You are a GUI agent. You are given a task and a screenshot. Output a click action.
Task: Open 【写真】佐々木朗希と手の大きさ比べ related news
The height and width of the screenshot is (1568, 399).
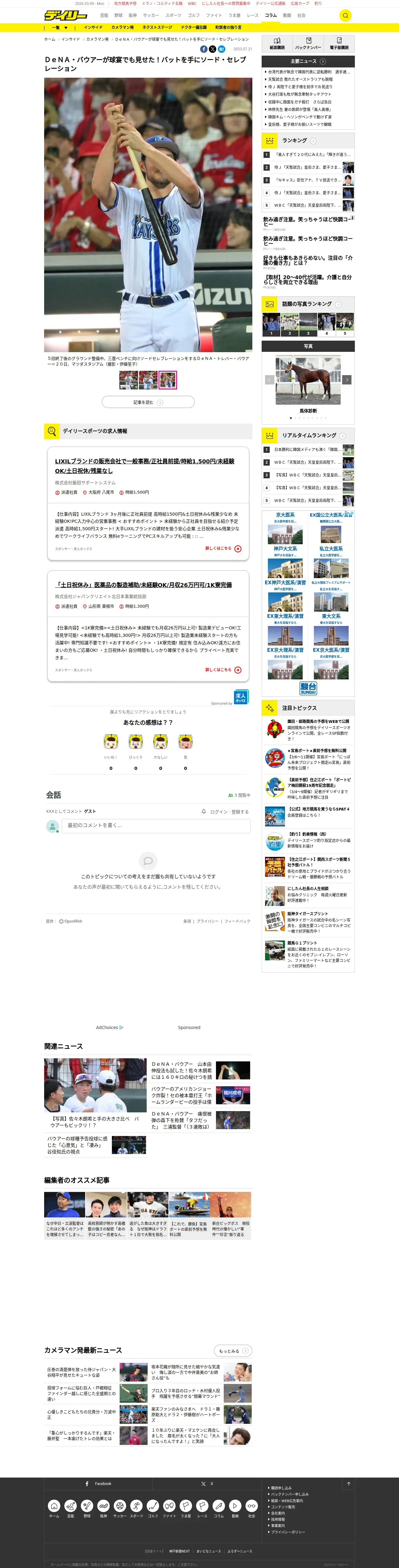[95, 1093]
